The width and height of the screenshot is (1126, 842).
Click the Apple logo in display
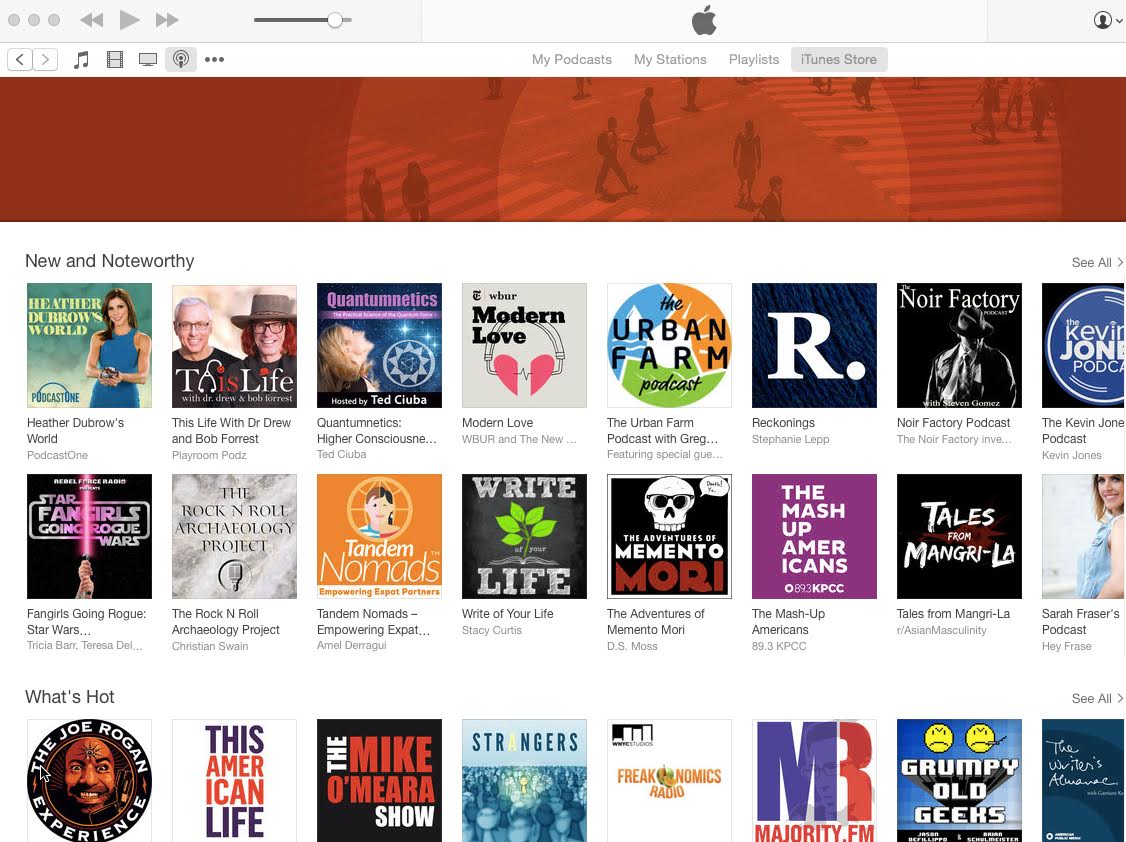704,20
